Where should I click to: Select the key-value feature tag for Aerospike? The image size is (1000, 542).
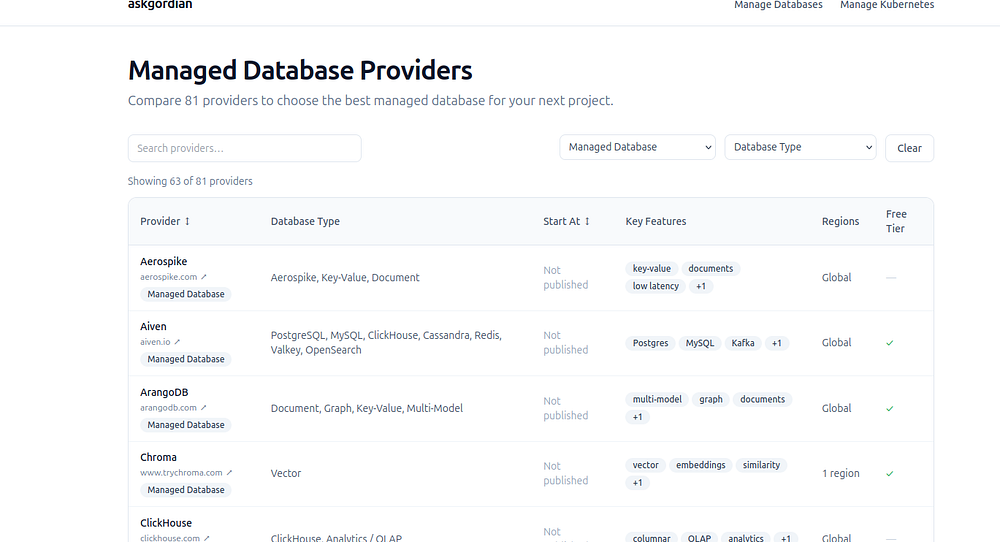[652, 268]
